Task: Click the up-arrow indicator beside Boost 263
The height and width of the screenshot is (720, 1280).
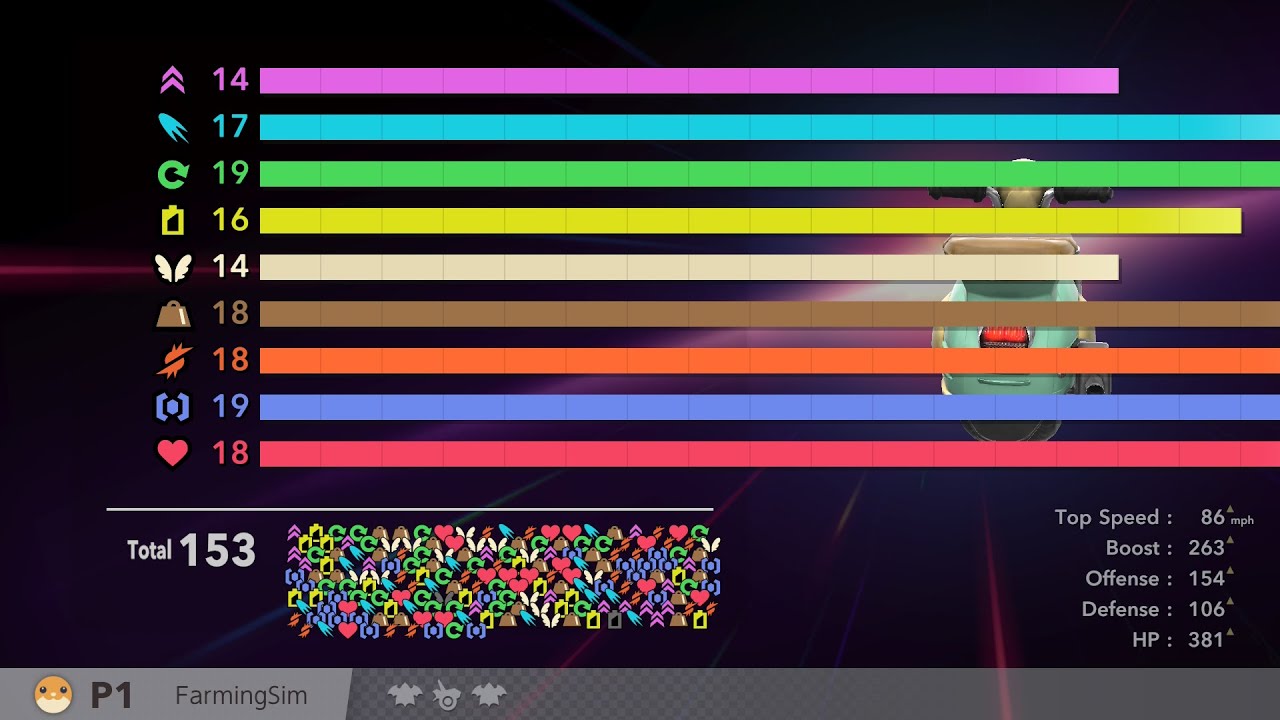Action: click(x=1230, y=541)
